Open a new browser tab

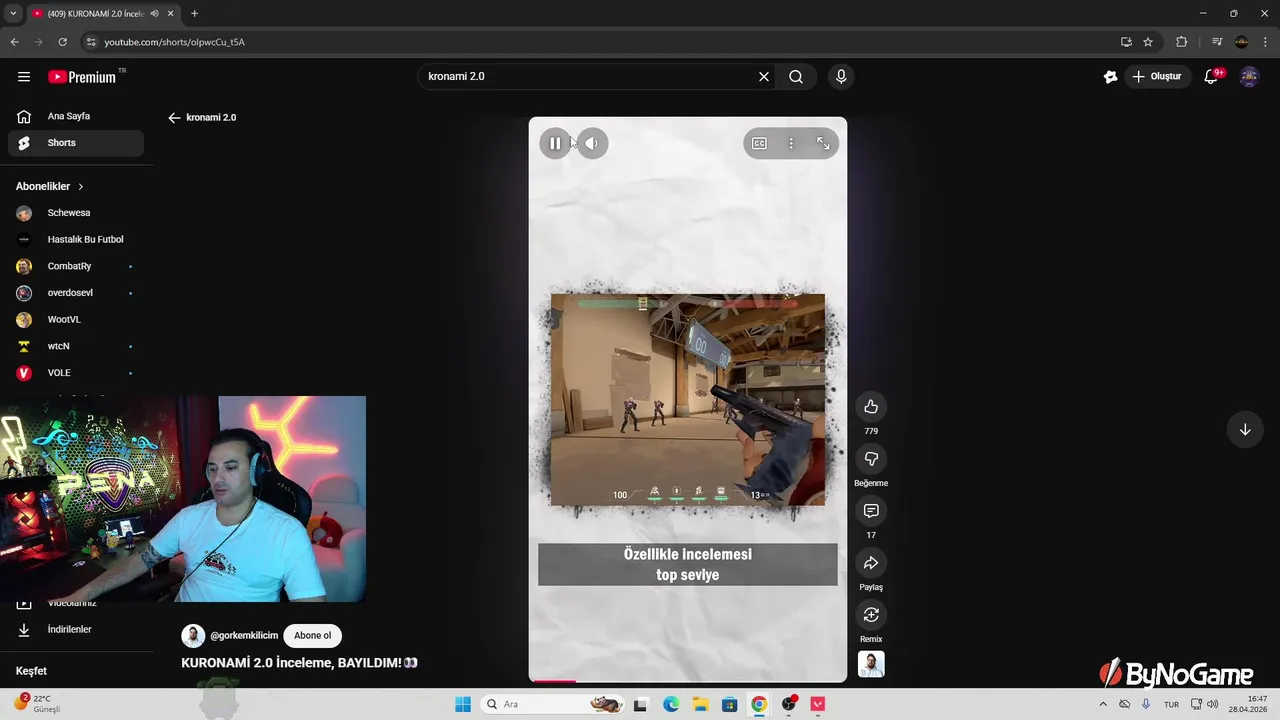[x=194, y=13]
